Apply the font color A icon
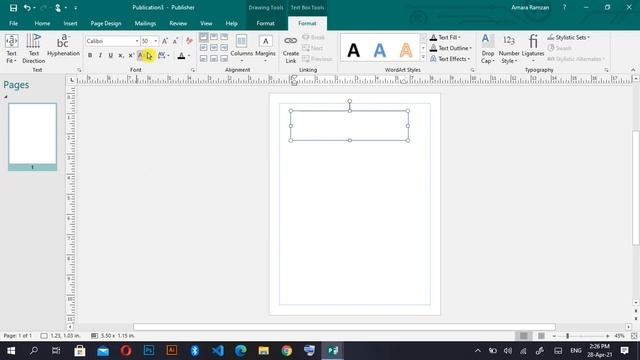This screenshot has height=360, width=640. tap(181, 56)
